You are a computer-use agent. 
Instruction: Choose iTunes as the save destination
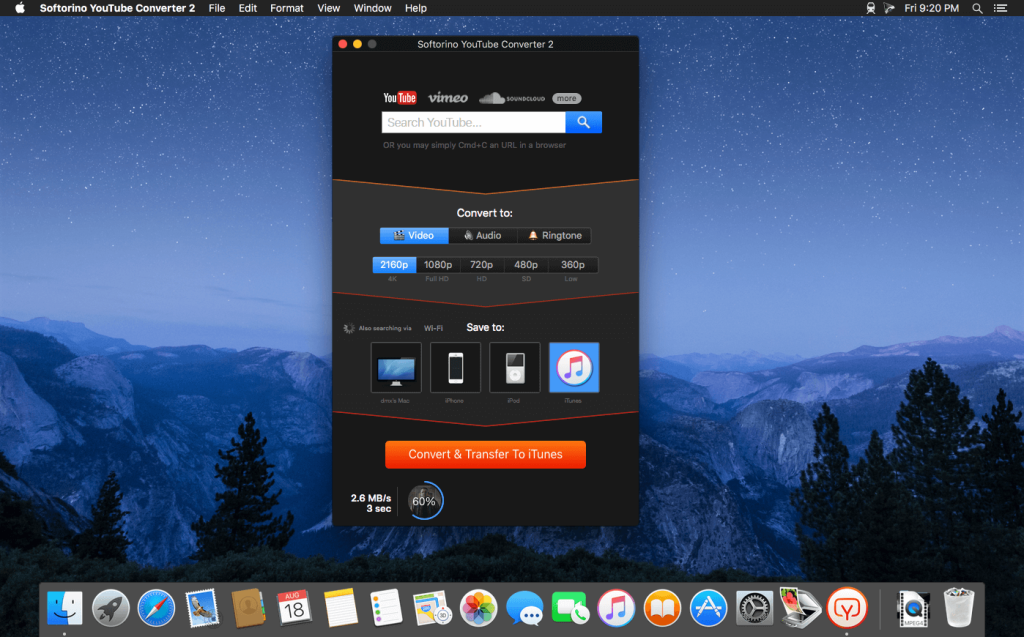574,367
